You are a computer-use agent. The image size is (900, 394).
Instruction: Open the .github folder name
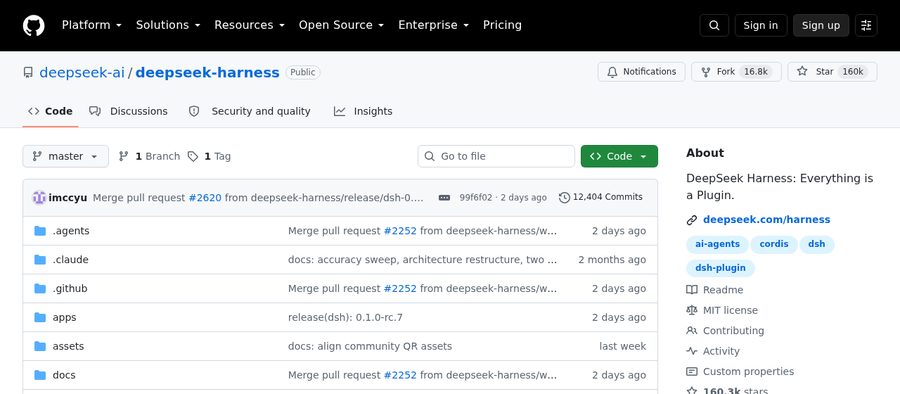coord(70,288)
